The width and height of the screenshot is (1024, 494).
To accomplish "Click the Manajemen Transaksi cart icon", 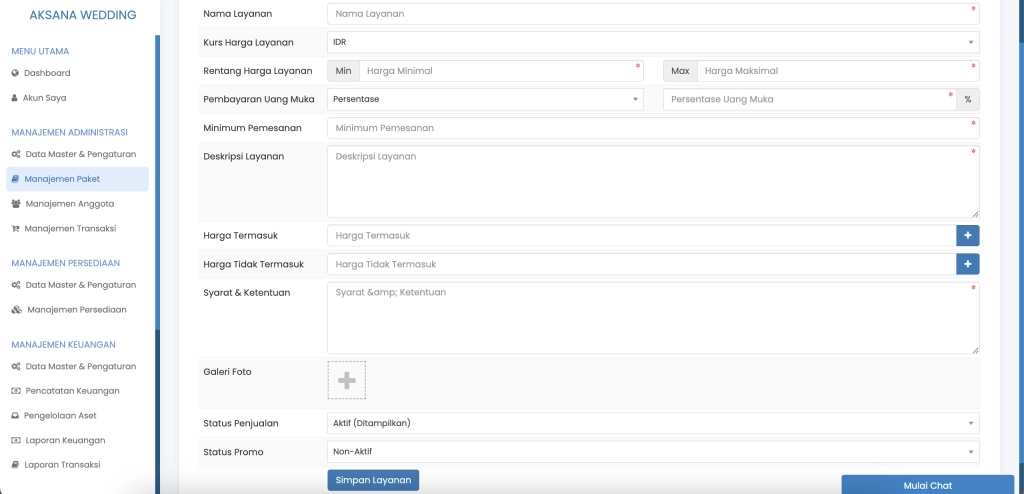I will click(x=15, y=229).
